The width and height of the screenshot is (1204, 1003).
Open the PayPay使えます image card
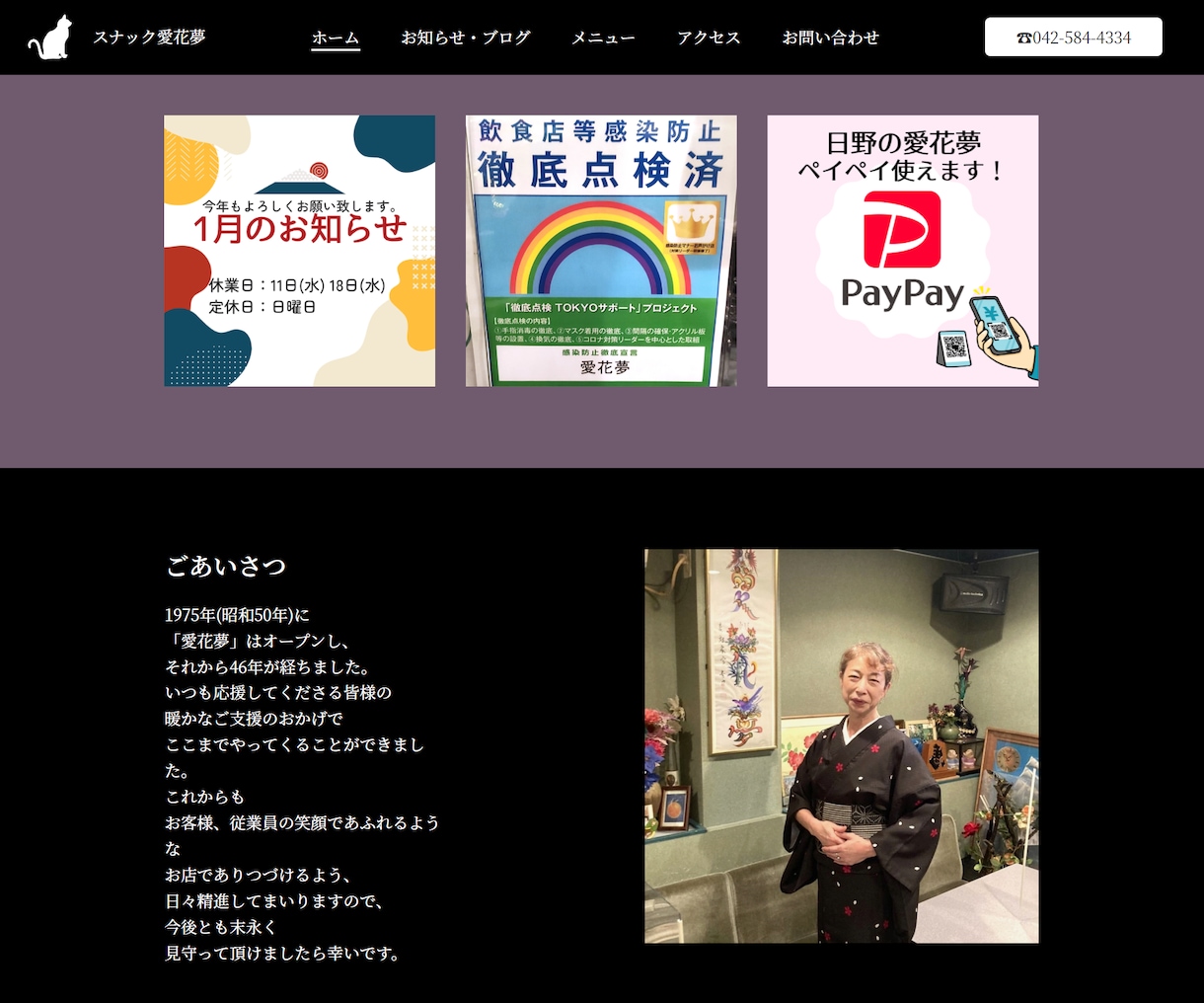coord(903,251)
